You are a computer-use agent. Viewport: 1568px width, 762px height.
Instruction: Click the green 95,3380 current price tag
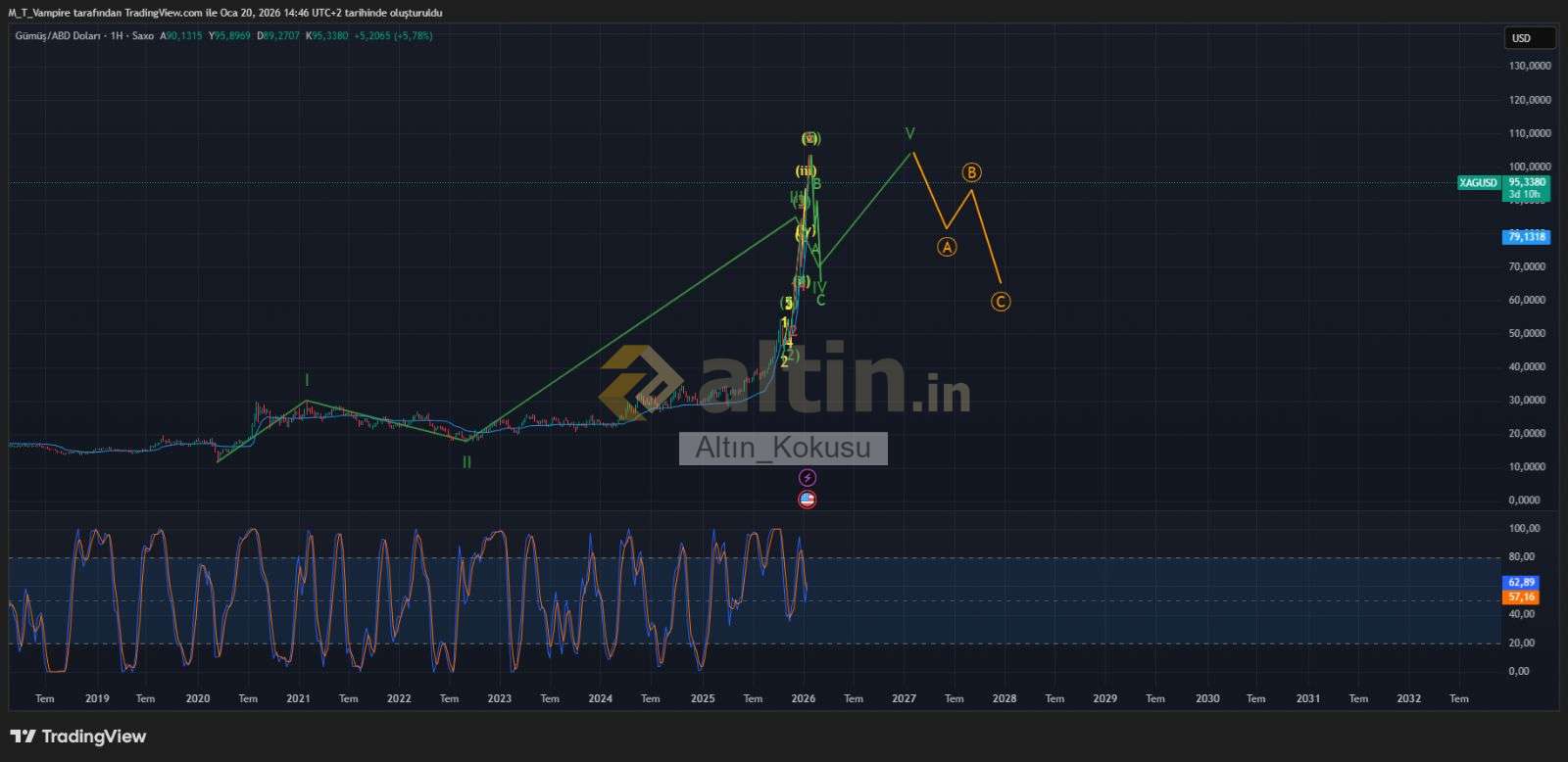tap(1526, 182)
